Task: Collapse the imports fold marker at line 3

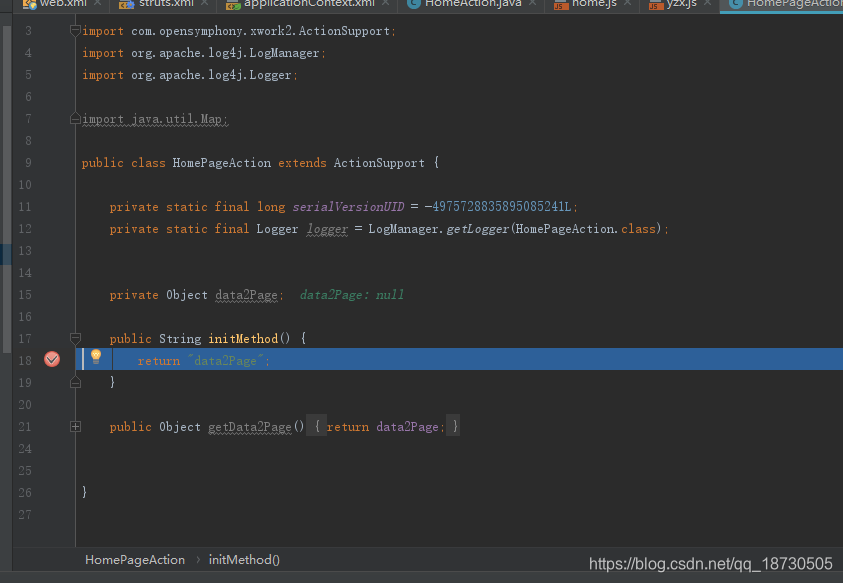Action: coord(75,31)
